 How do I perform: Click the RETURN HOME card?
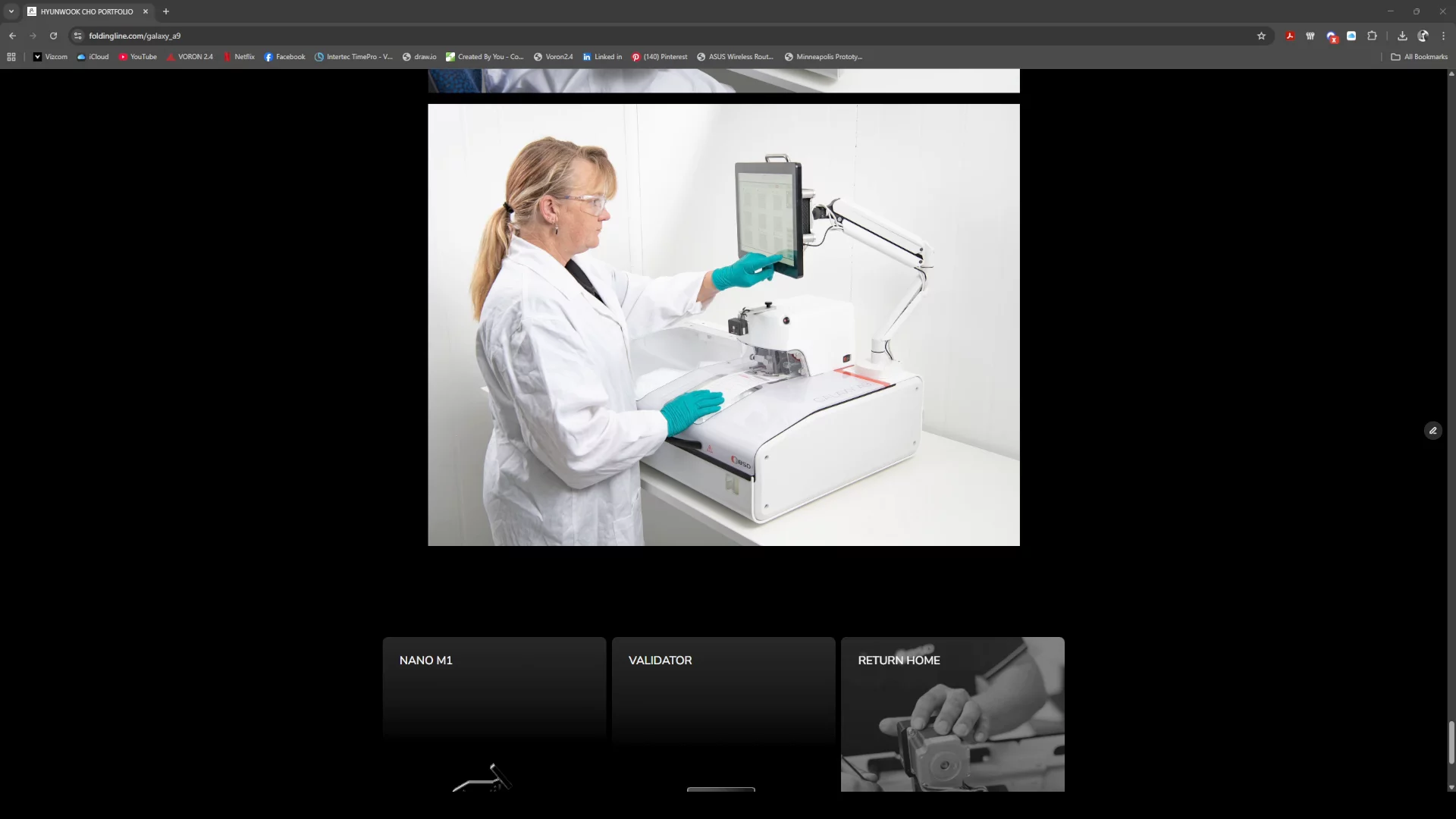point(952,714)
